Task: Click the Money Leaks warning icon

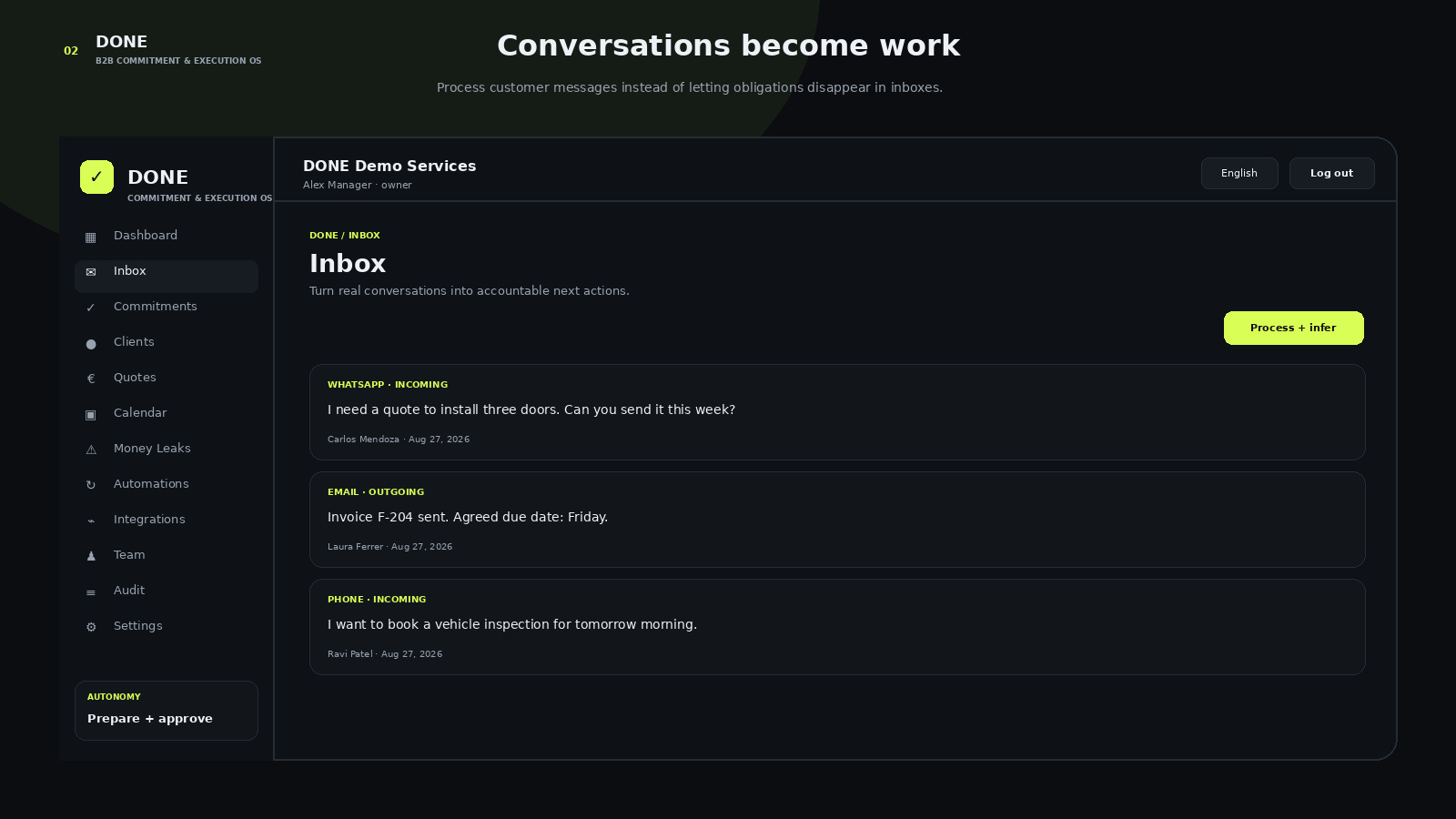Action: coord(91,450)
